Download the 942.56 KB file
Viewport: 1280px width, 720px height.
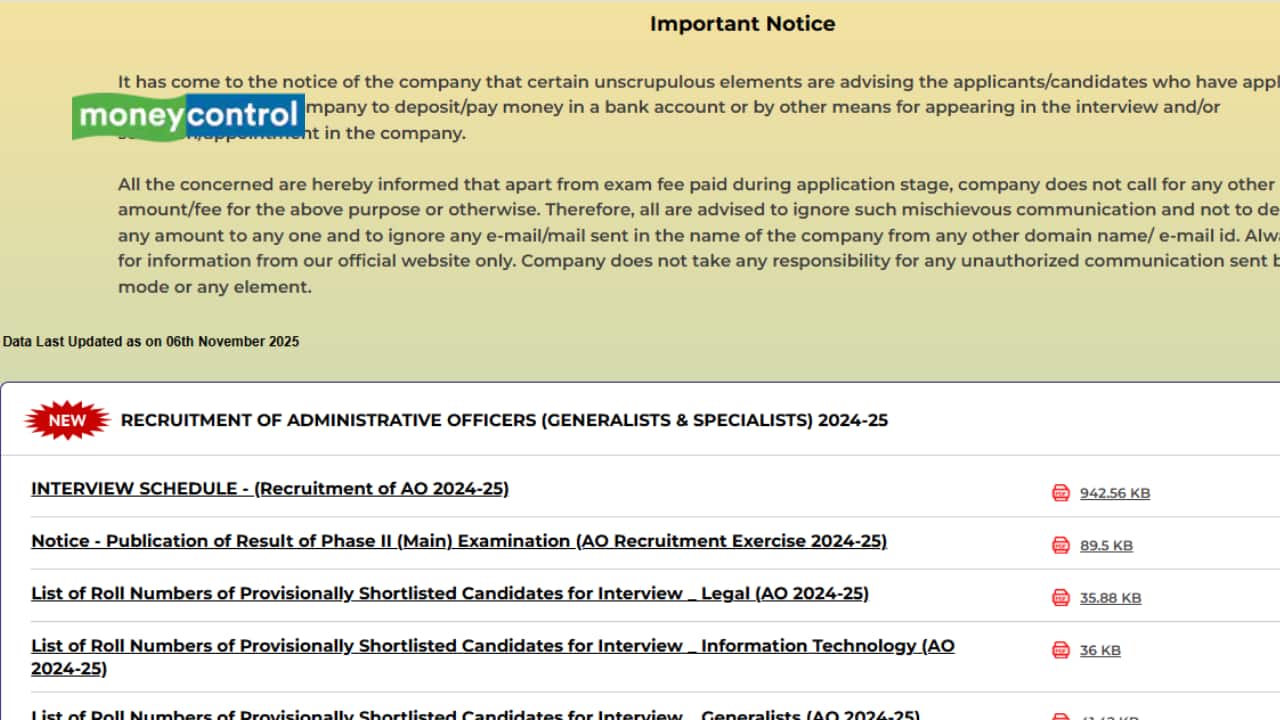click(x=1114, y=493)
